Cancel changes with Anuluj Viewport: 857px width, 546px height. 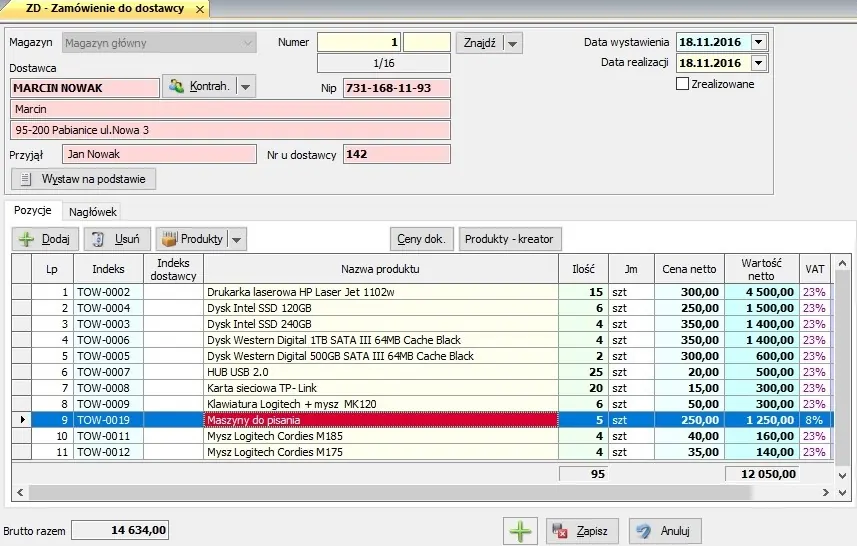[x=665, y=531]
